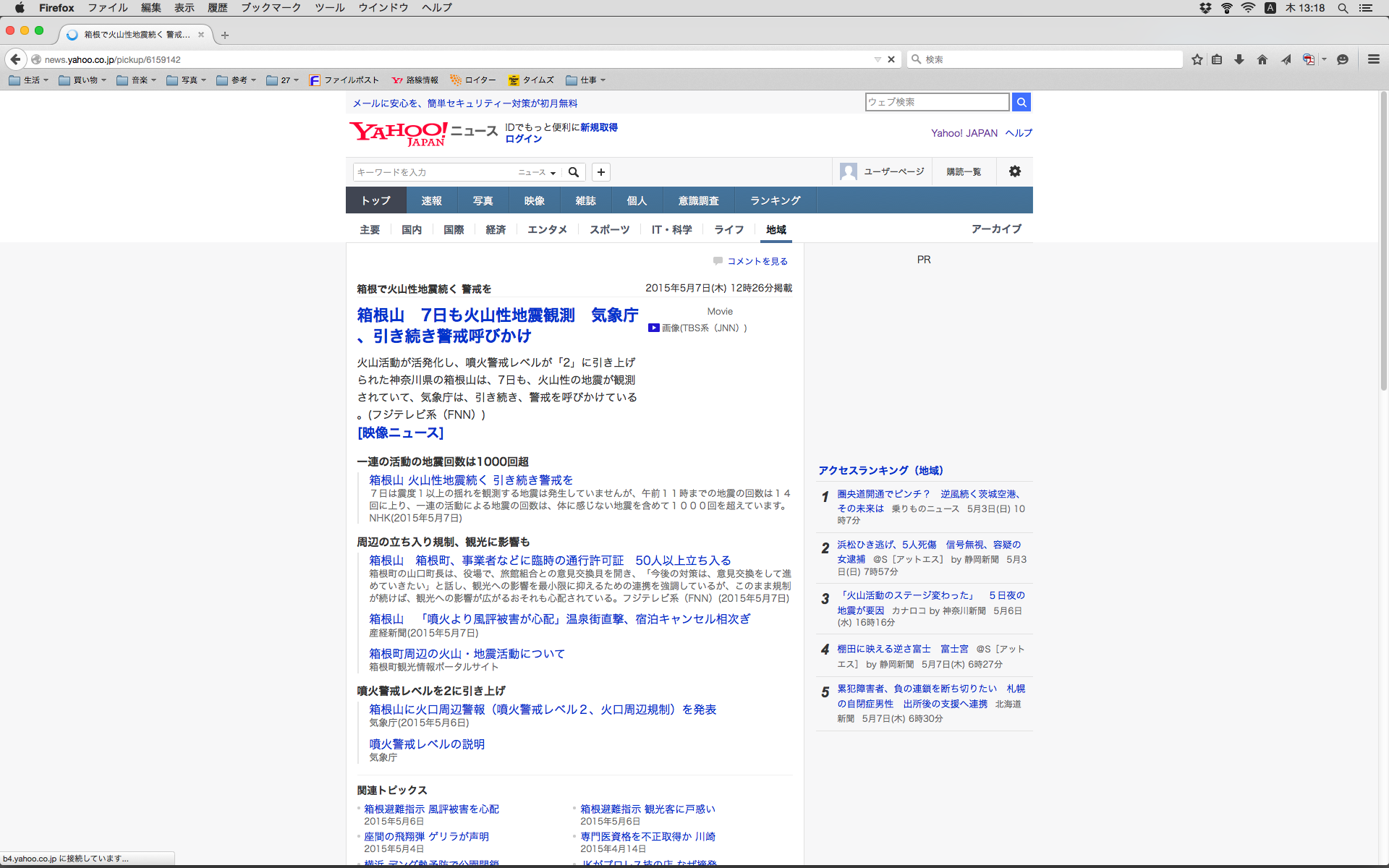
Task: Stop page loading with X button
Action: click(x=891, y=59)
